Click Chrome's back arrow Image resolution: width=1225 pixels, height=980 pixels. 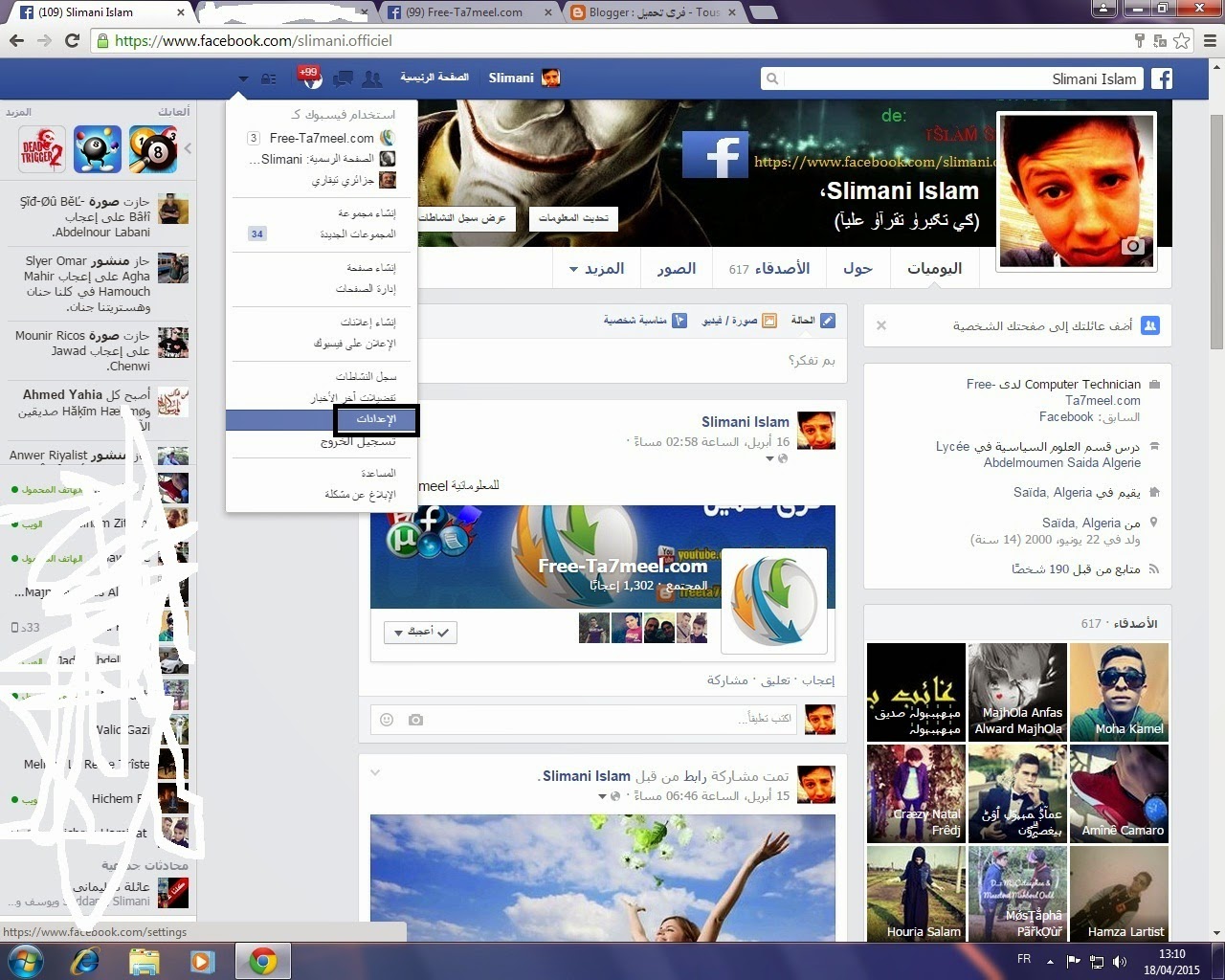(x=16, y=40)
